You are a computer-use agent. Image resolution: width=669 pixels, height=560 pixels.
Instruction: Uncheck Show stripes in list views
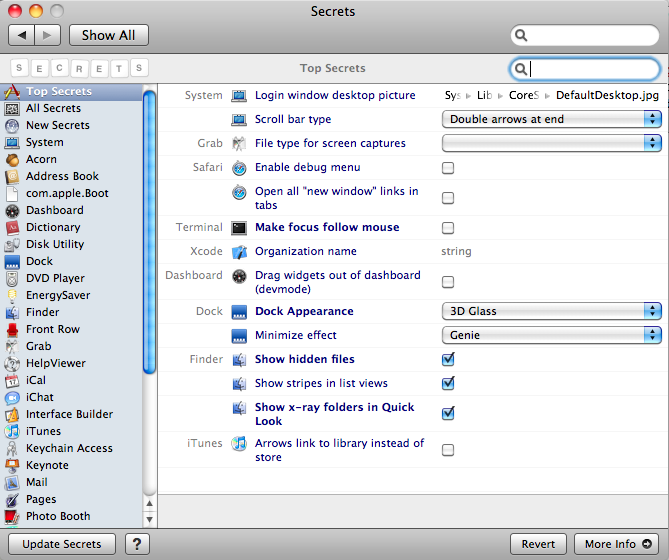[x=448, y=383]
